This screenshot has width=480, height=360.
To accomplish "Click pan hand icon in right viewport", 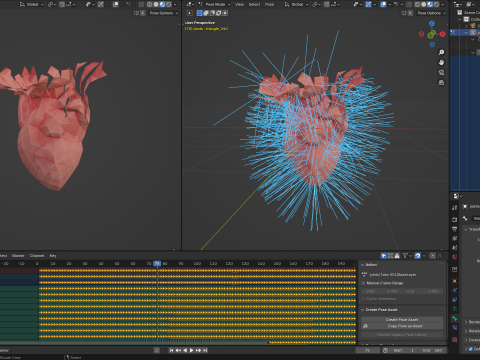I will pos(441,62).
